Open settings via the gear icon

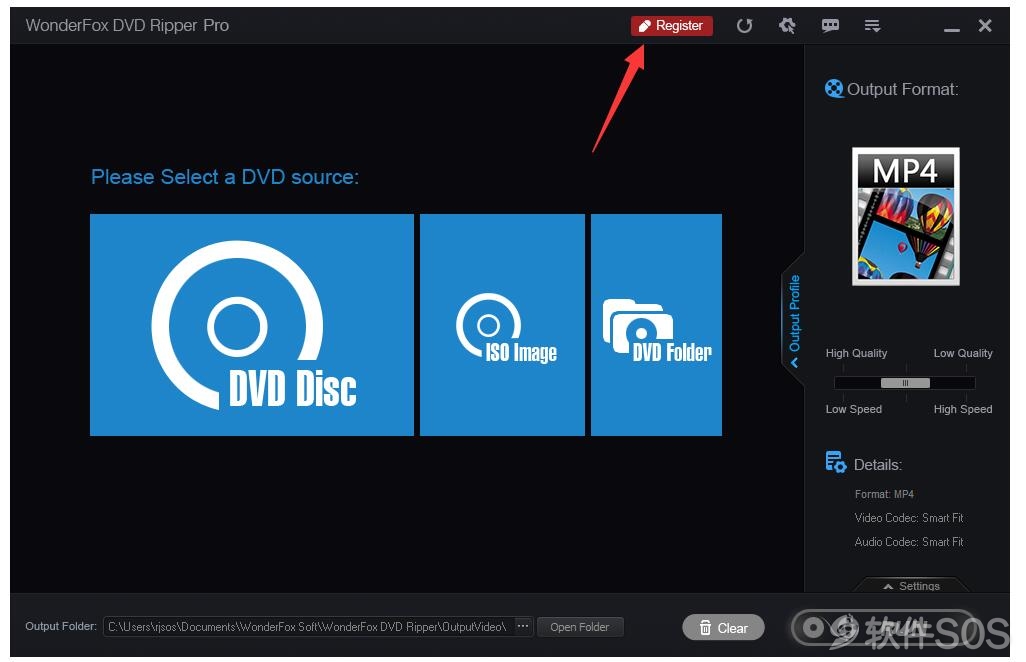tap(787, 26)
